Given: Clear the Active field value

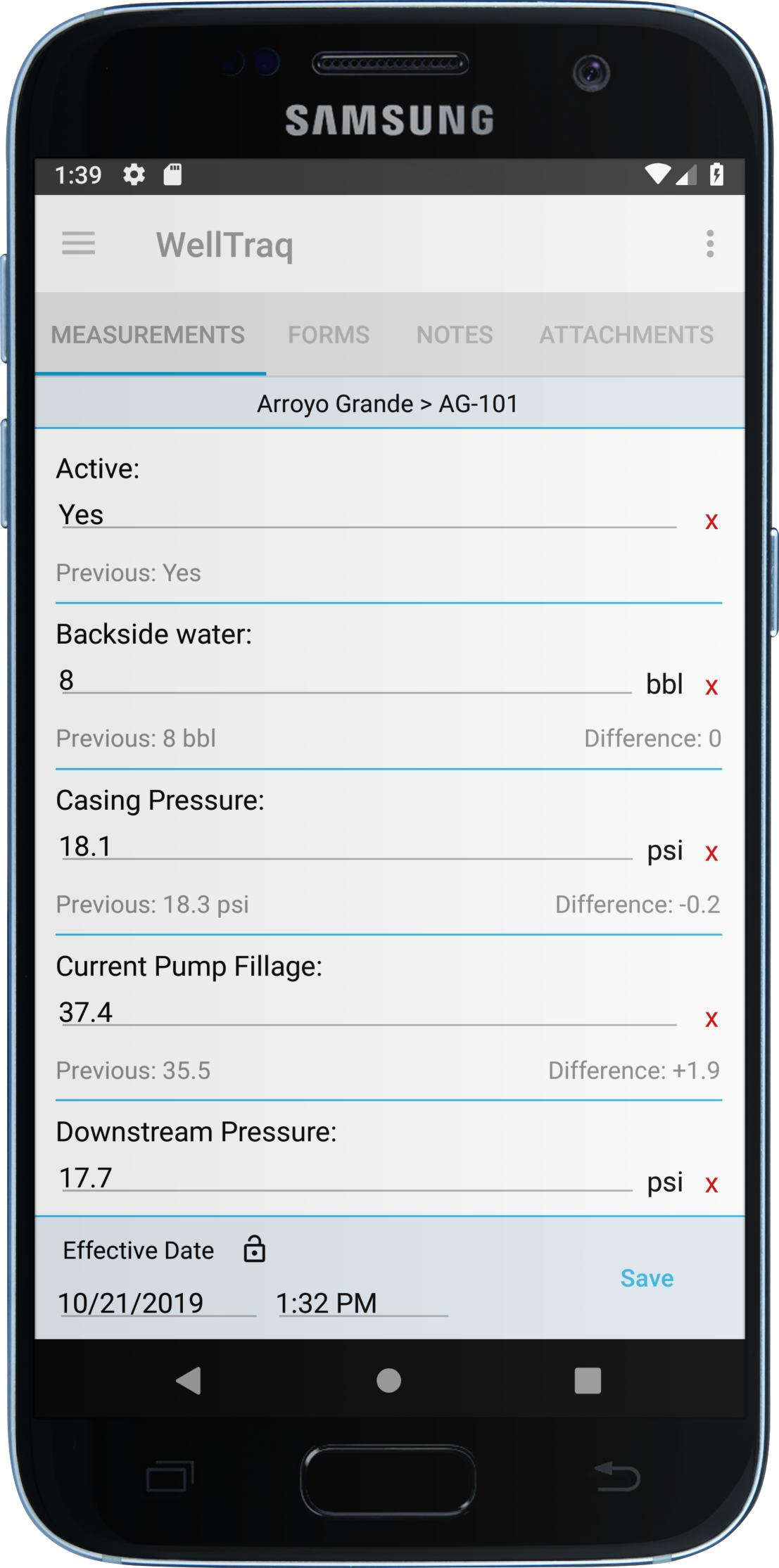Looking at the screenshot, I should pos(711,522).
